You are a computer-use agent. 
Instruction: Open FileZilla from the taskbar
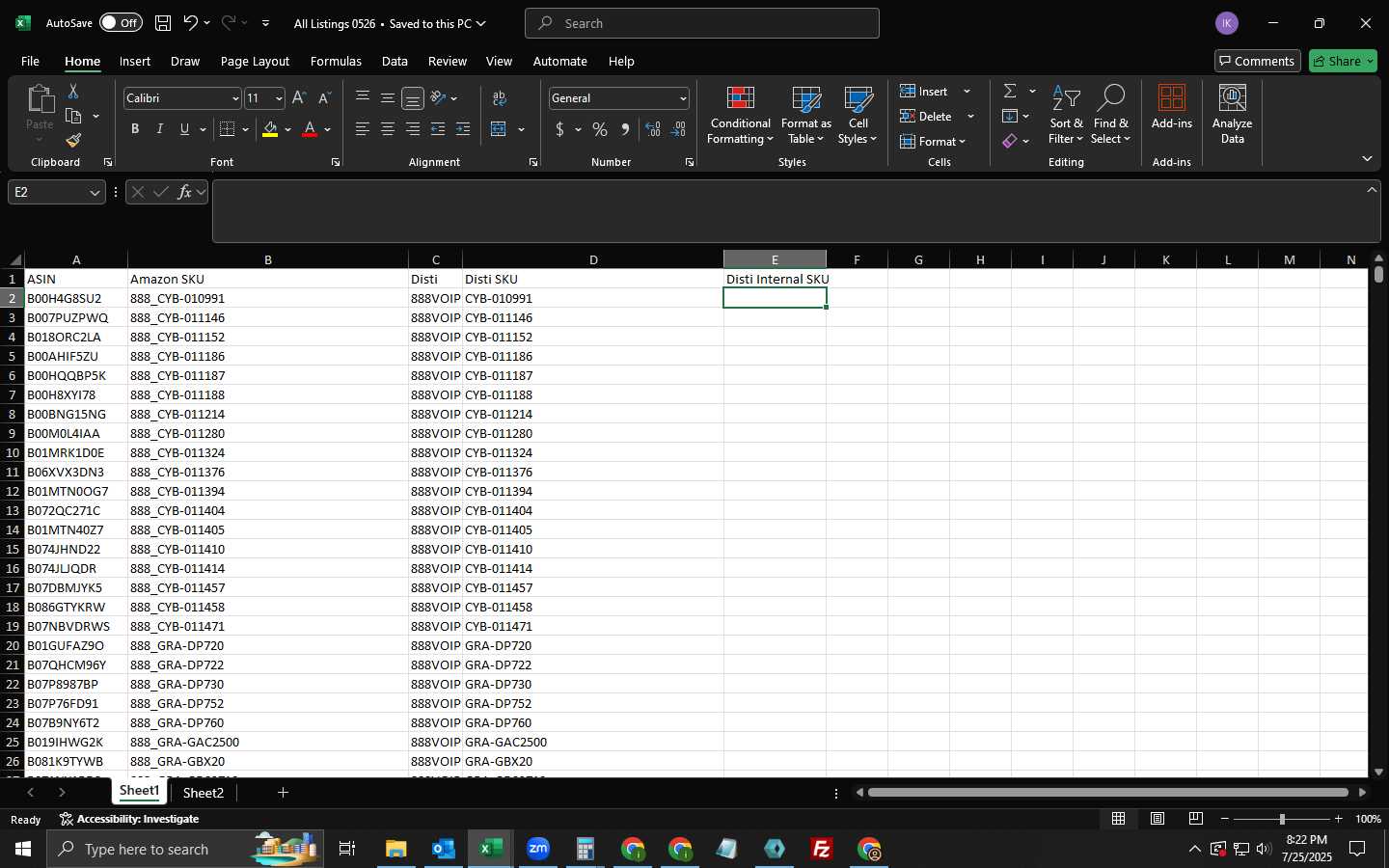click(822, 849)
